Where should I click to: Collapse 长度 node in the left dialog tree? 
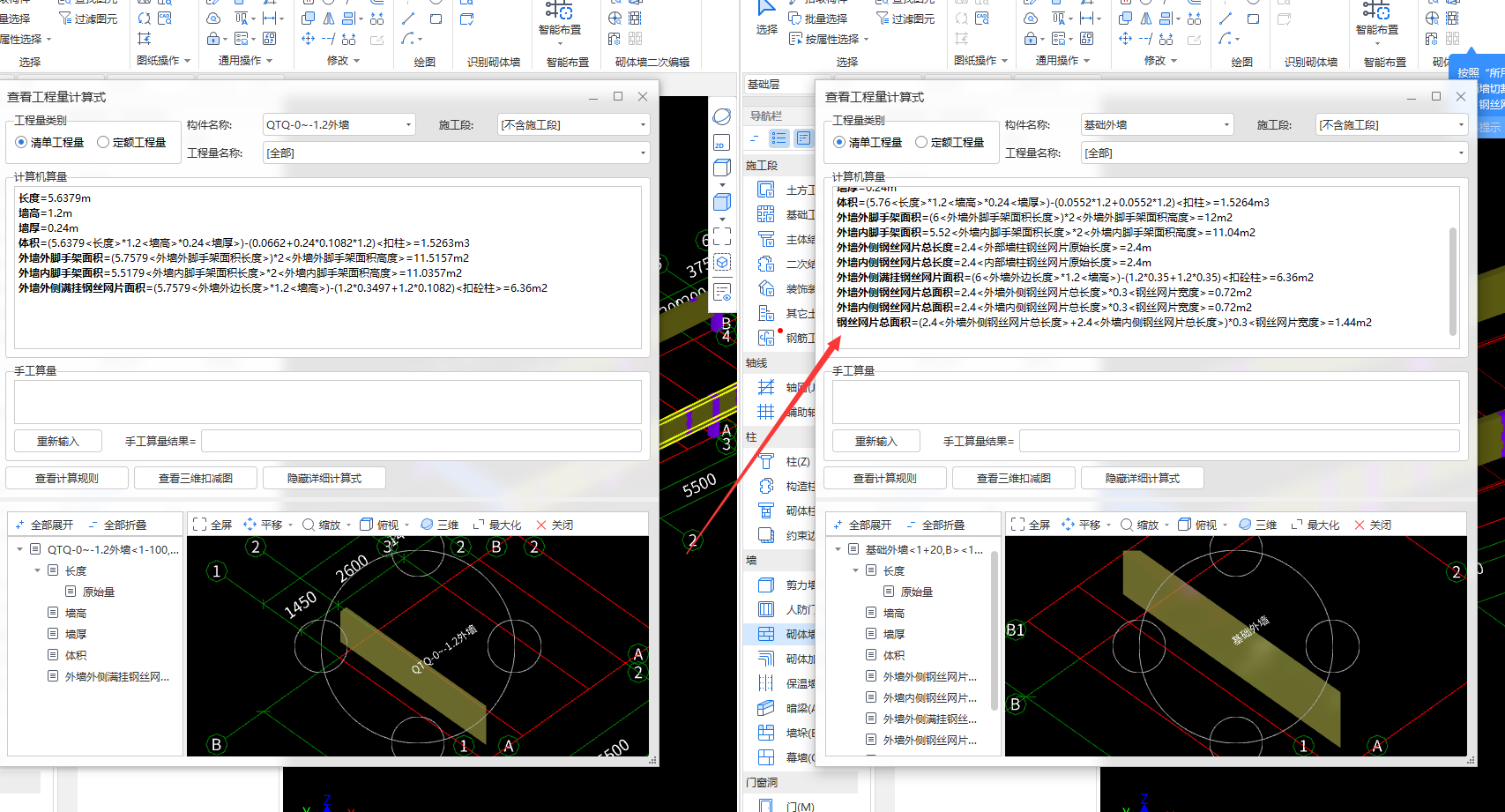37,570
